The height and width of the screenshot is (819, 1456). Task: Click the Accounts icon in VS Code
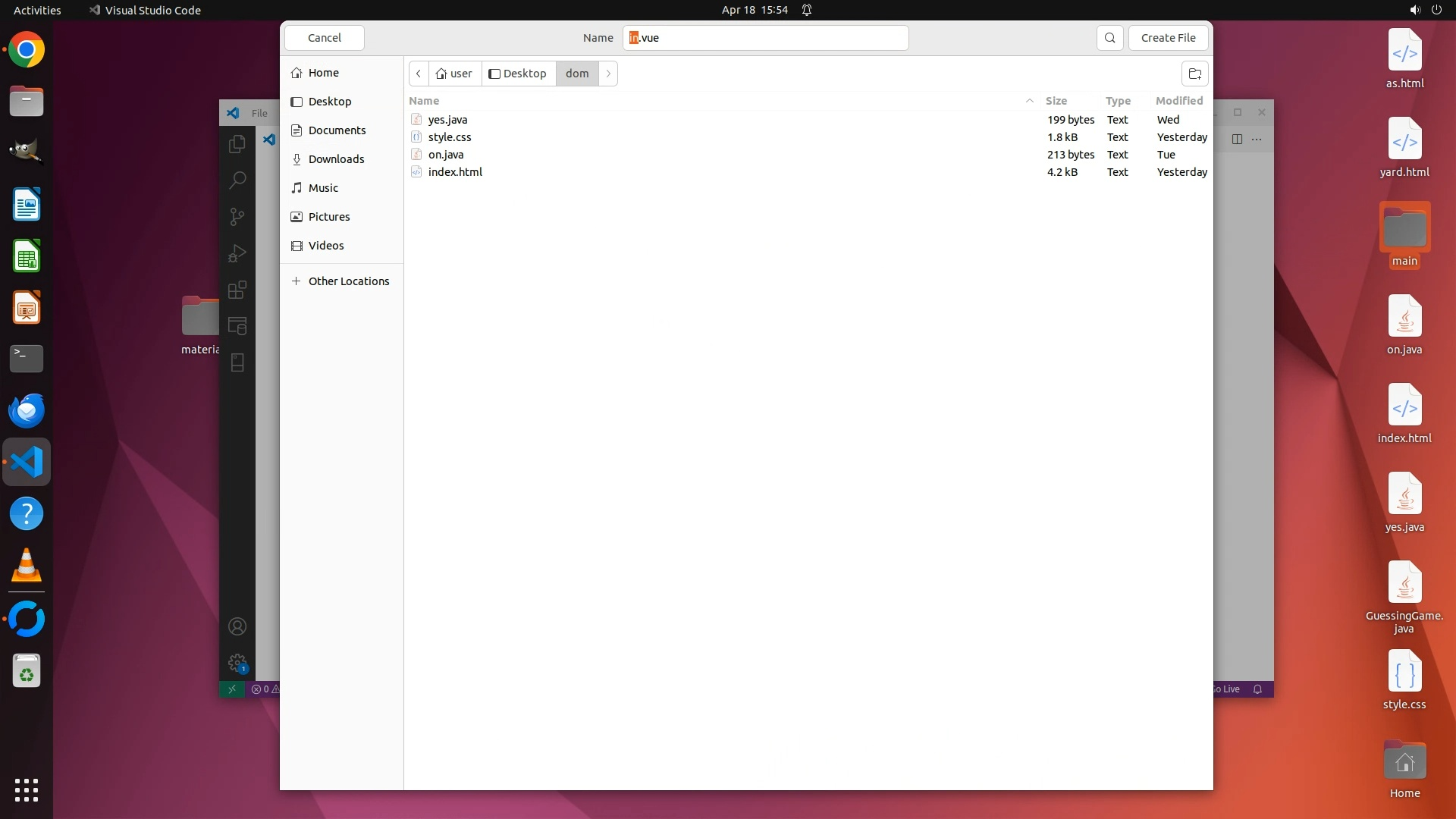237,626
